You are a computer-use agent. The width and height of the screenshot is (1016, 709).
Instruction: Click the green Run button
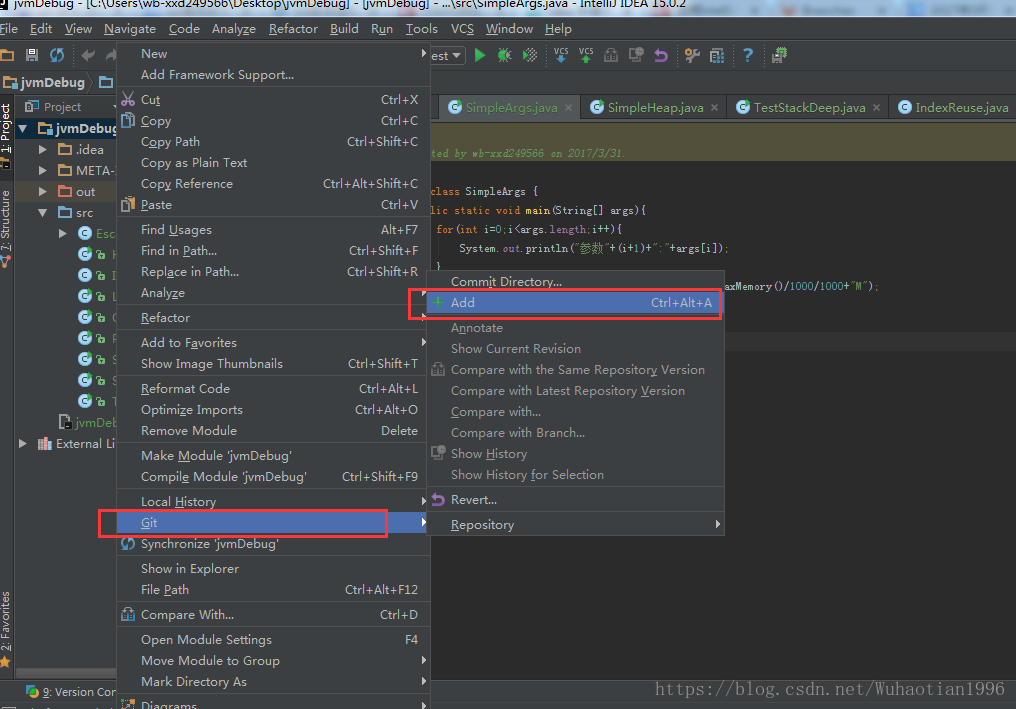click(x=479, y=56)
